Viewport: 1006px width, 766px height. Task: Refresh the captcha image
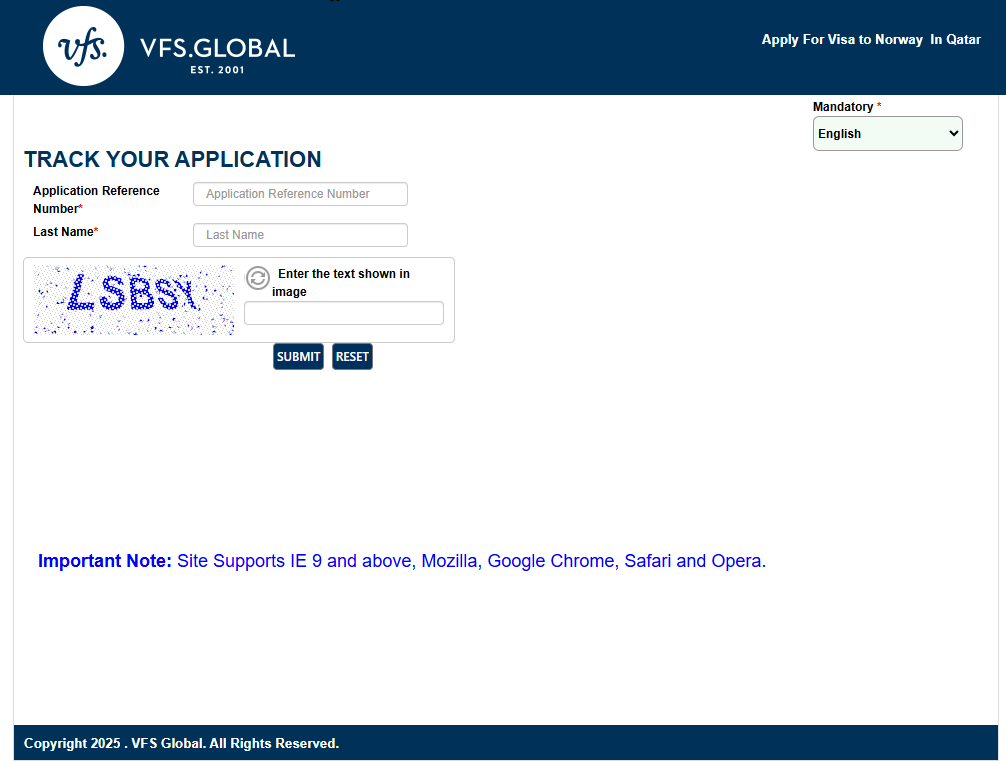[258, 278]
